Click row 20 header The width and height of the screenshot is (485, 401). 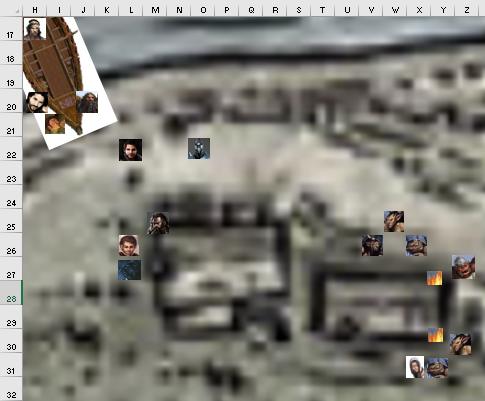pos(11,101)
